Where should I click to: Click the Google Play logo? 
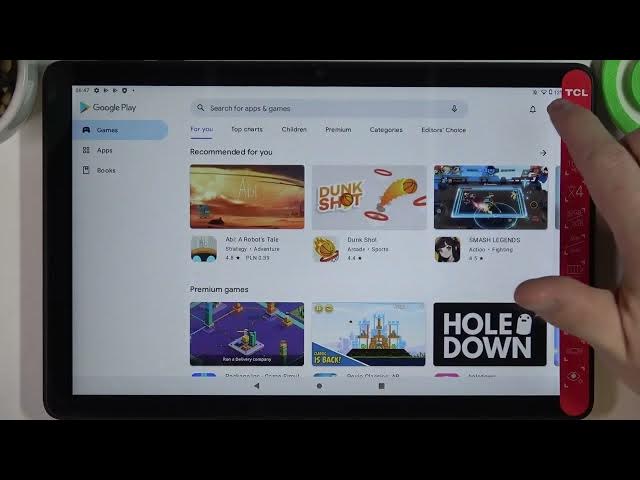pos(108,107)
